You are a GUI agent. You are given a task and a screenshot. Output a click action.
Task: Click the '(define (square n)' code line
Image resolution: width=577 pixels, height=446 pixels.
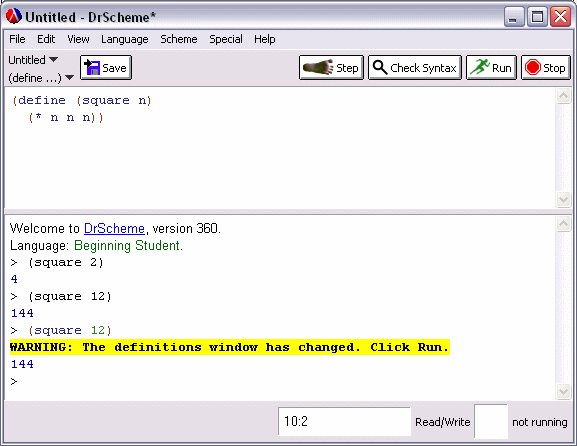coord(82,100)
